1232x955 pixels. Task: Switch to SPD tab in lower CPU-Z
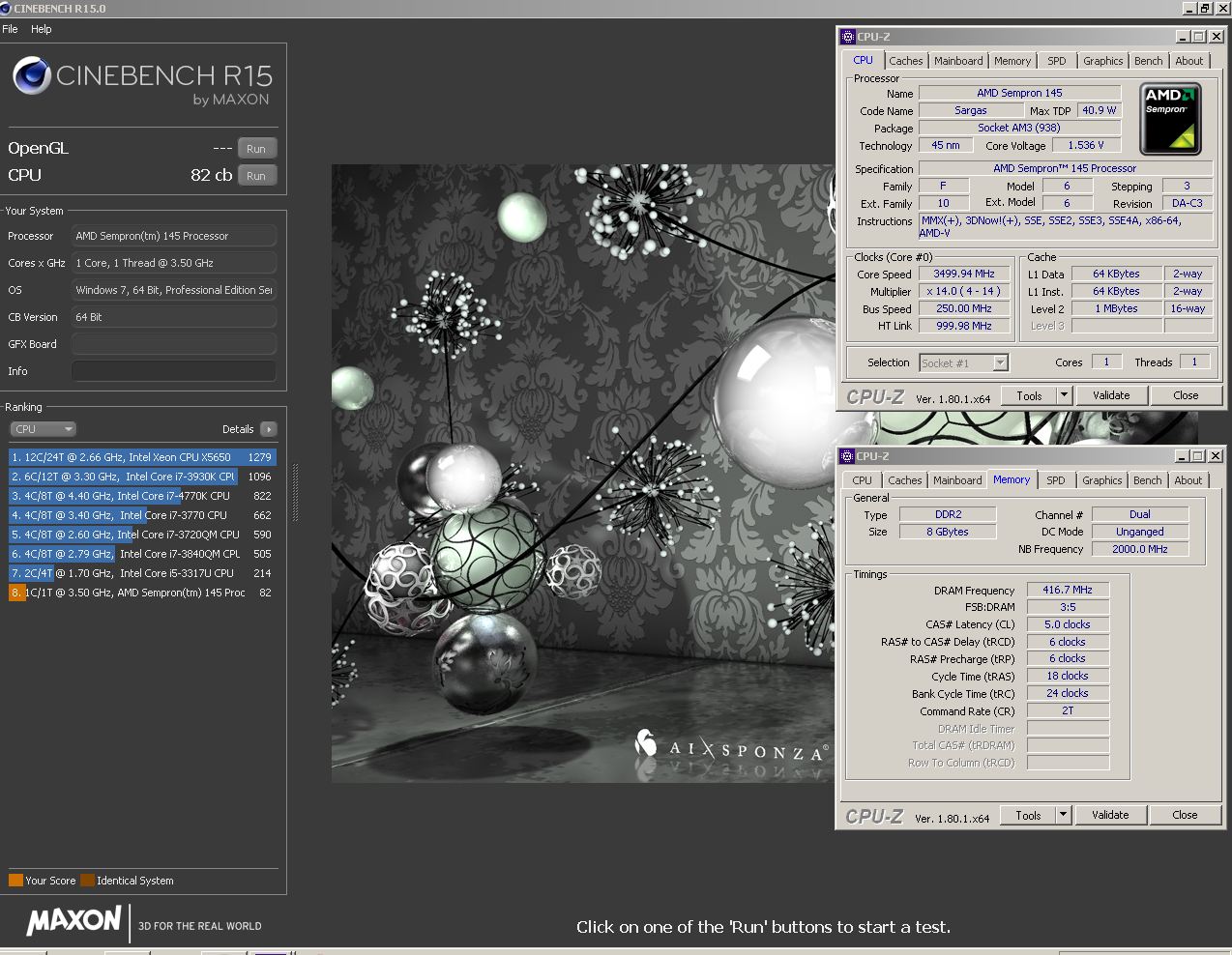pyautogui.click(x=1056, y=480)
